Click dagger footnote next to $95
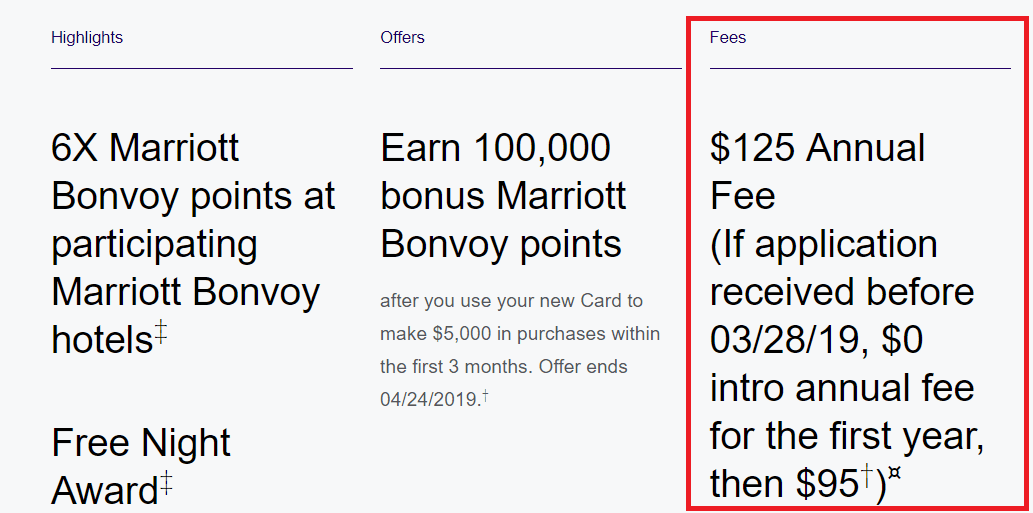Image resolution: width=1033 pixels, height=513 pixels. 868,477
